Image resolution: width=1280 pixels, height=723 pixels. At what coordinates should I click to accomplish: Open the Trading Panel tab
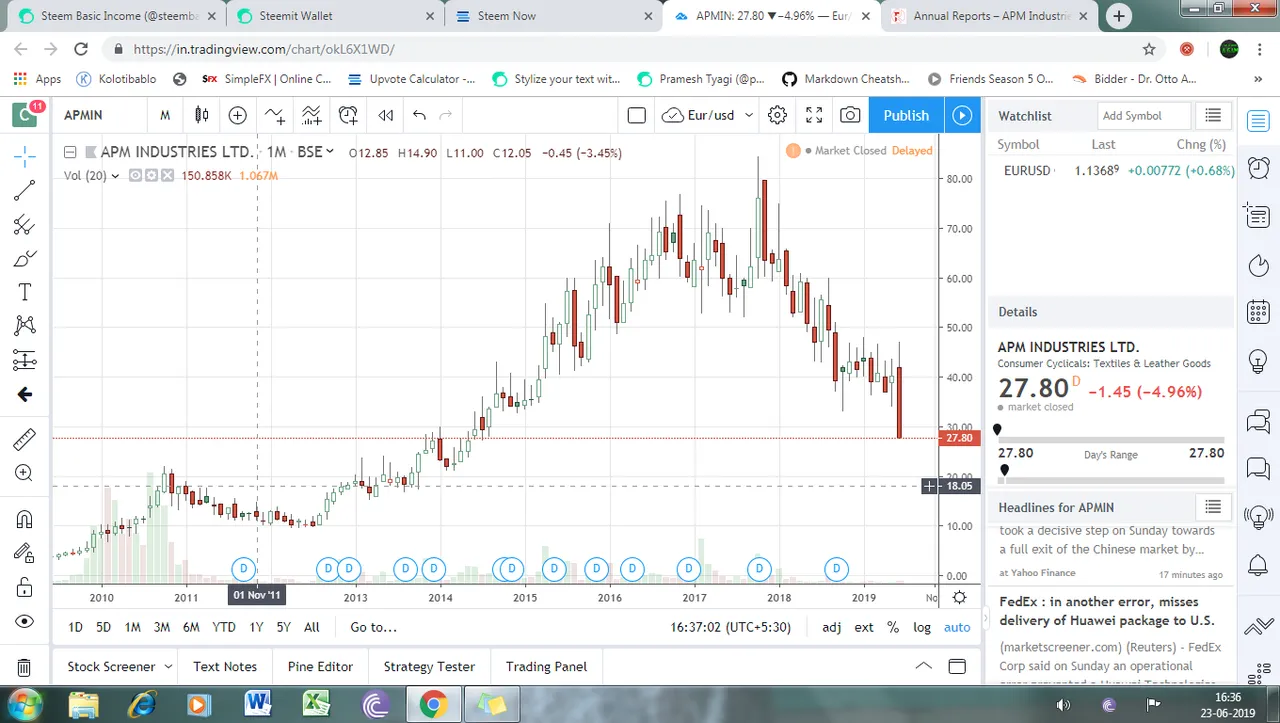546,666
